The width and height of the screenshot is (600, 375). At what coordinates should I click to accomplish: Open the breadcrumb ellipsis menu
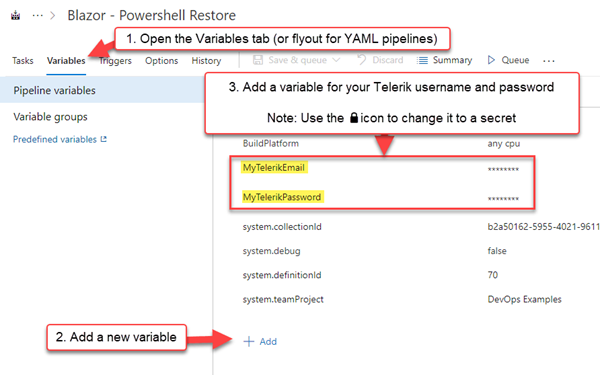pyautogui.click(x=38, y=15)
